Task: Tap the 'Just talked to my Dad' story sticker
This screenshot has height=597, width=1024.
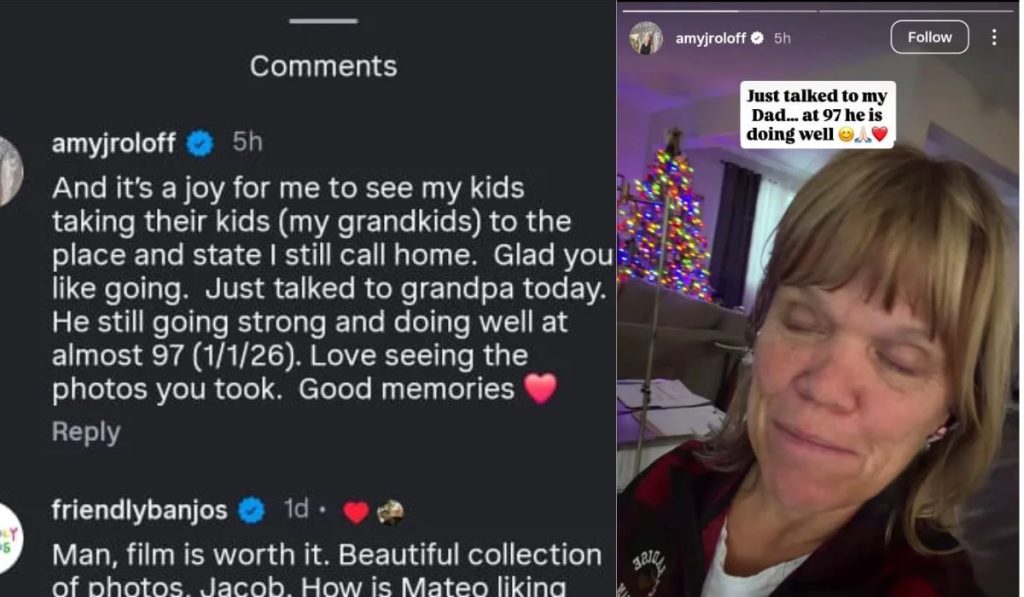Action: (x=817, y=115)
